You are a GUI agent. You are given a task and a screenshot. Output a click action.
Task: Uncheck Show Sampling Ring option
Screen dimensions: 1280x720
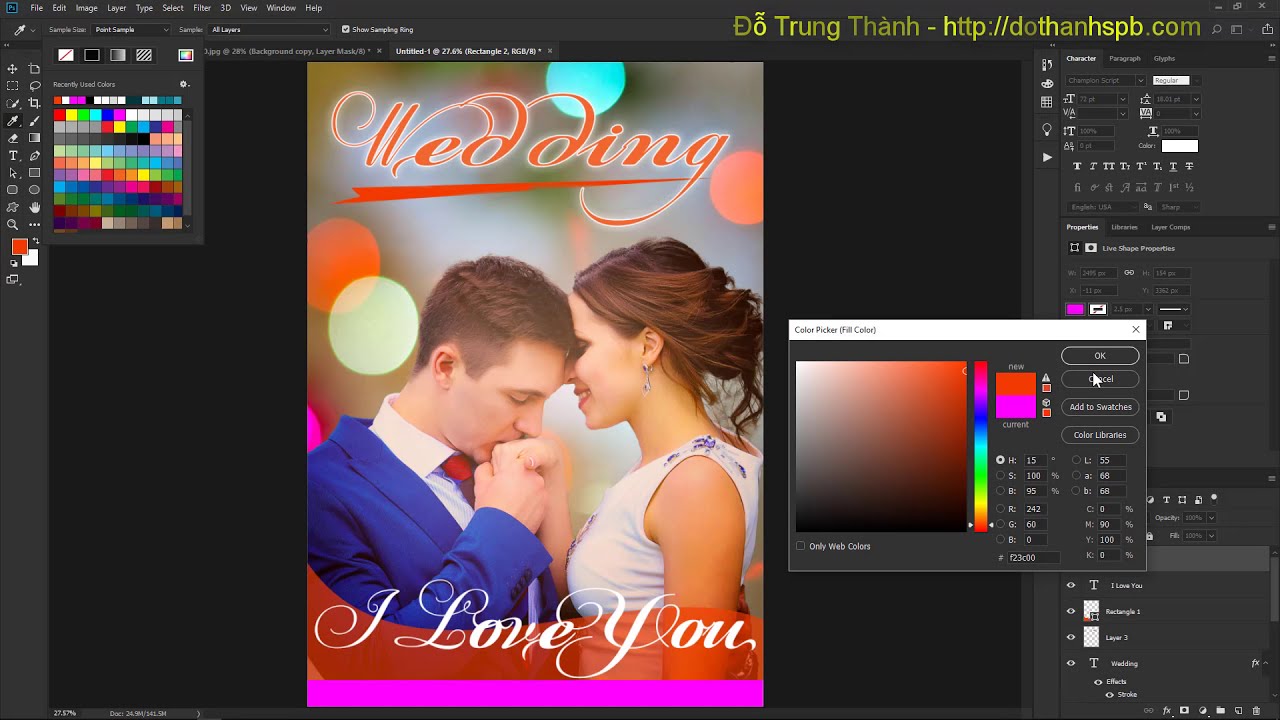tap(346, 30)
